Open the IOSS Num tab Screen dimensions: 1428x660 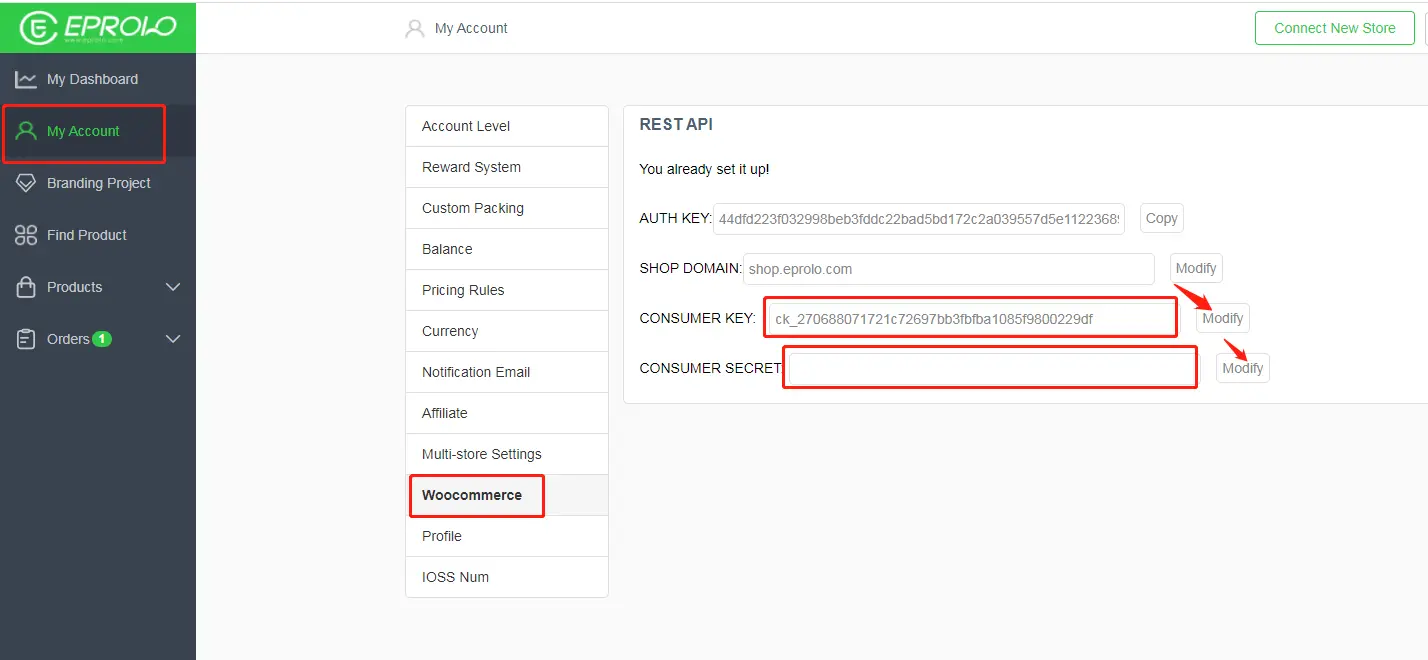pyautogui.click(x=507, y=577)
